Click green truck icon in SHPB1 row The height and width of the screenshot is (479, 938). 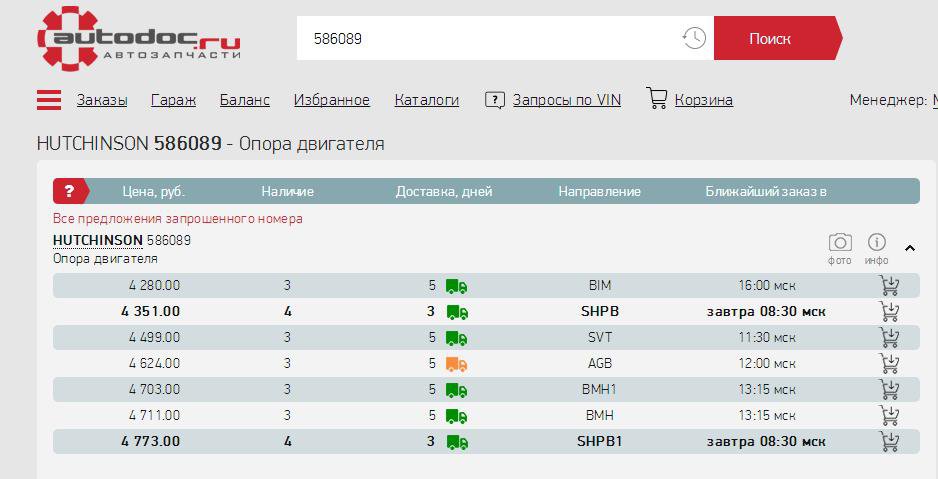coord(458,443)
